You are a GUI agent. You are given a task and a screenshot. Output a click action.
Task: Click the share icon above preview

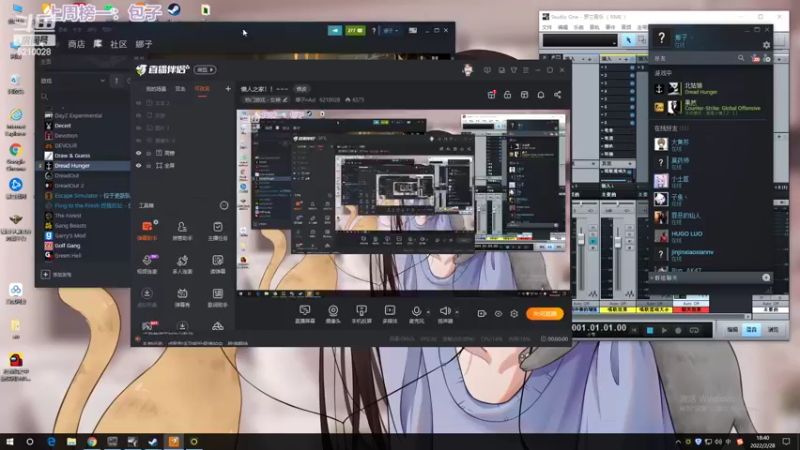tap(558, 95)
